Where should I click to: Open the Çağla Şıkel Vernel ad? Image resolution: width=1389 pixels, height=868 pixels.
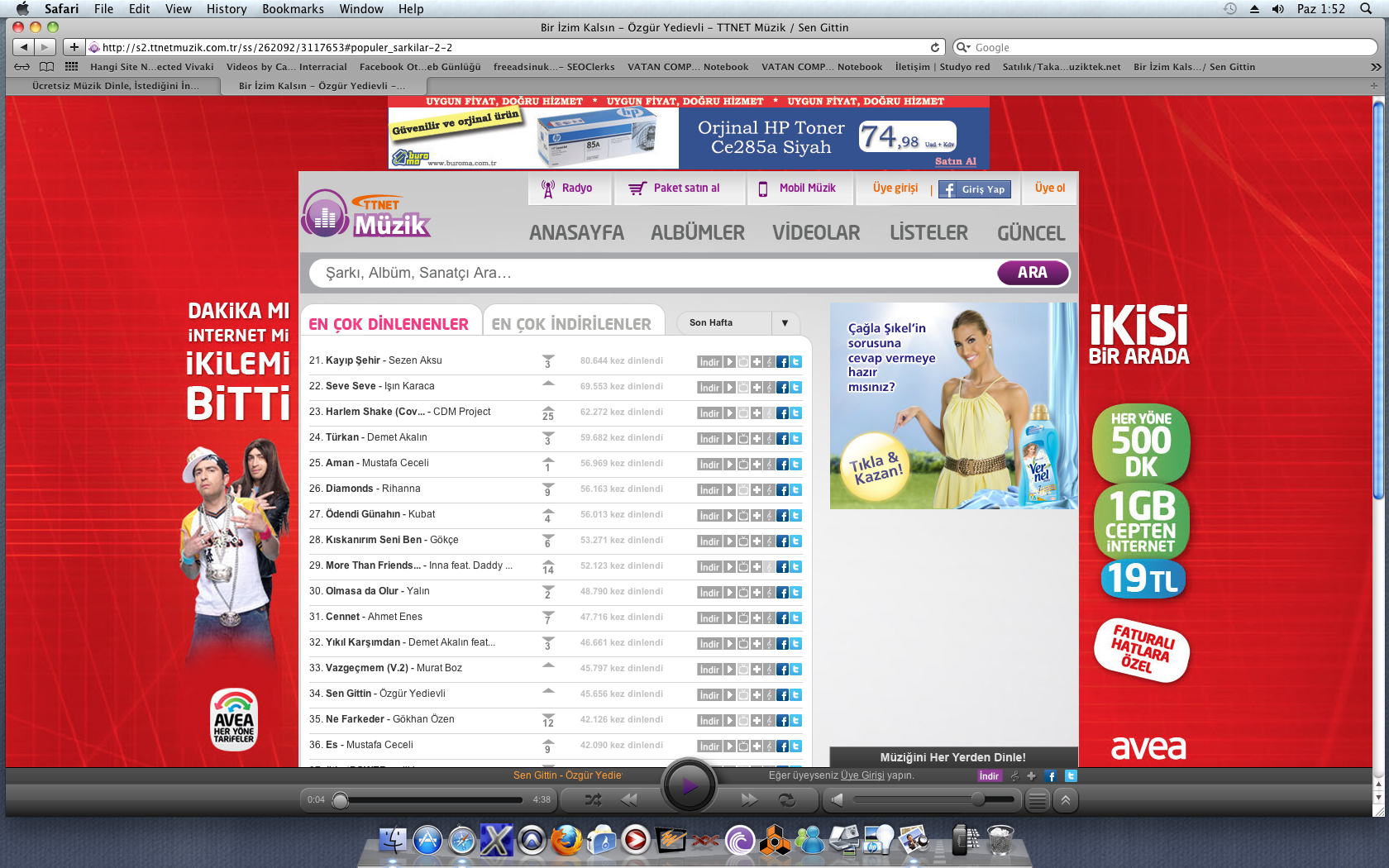pos(953,406)
